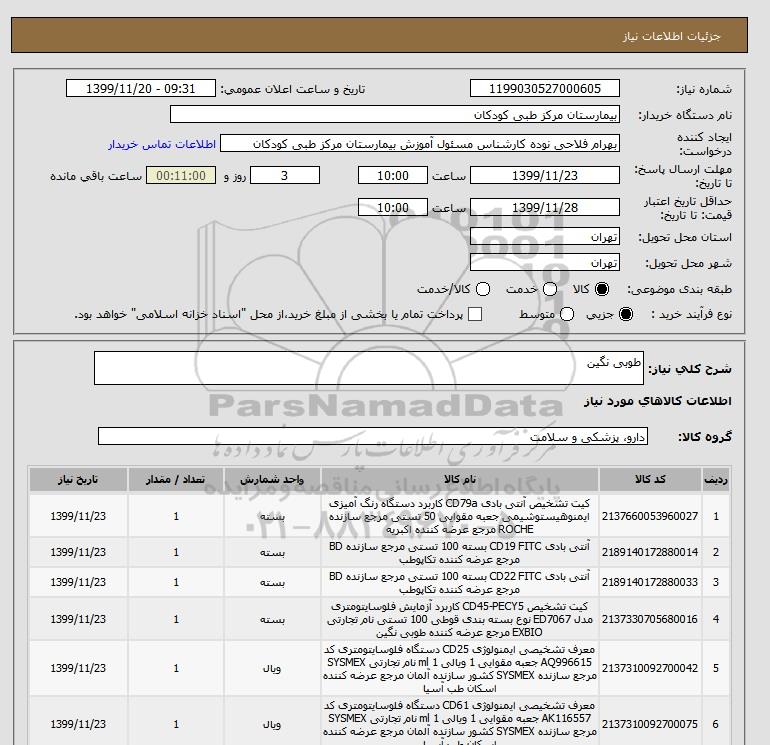Select the کالا/خدمت radio button
The image size is (770, 745).
(x=483, y=289)
